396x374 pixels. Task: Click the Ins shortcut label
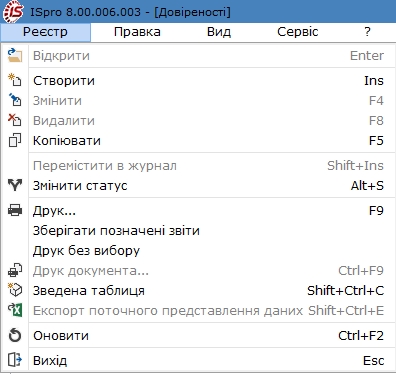pyautogui.click(x=374, y=81)
